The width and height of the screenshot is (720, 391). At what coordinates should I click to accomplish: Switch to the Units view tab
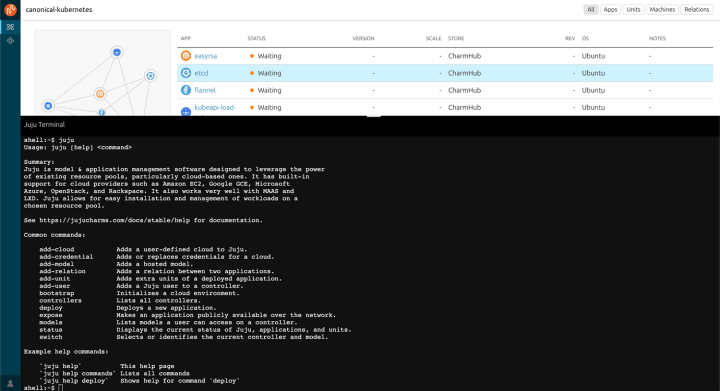click(x=633, y=9)
